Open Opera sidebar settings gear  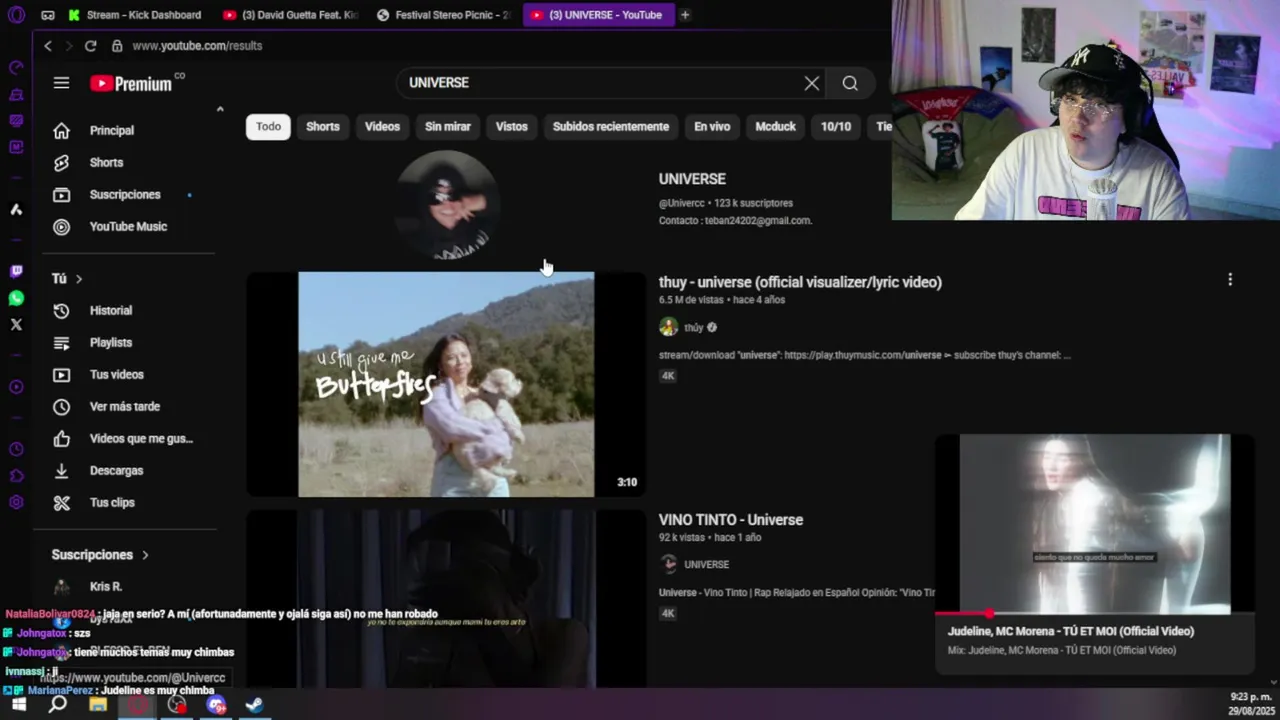[16, 502]
